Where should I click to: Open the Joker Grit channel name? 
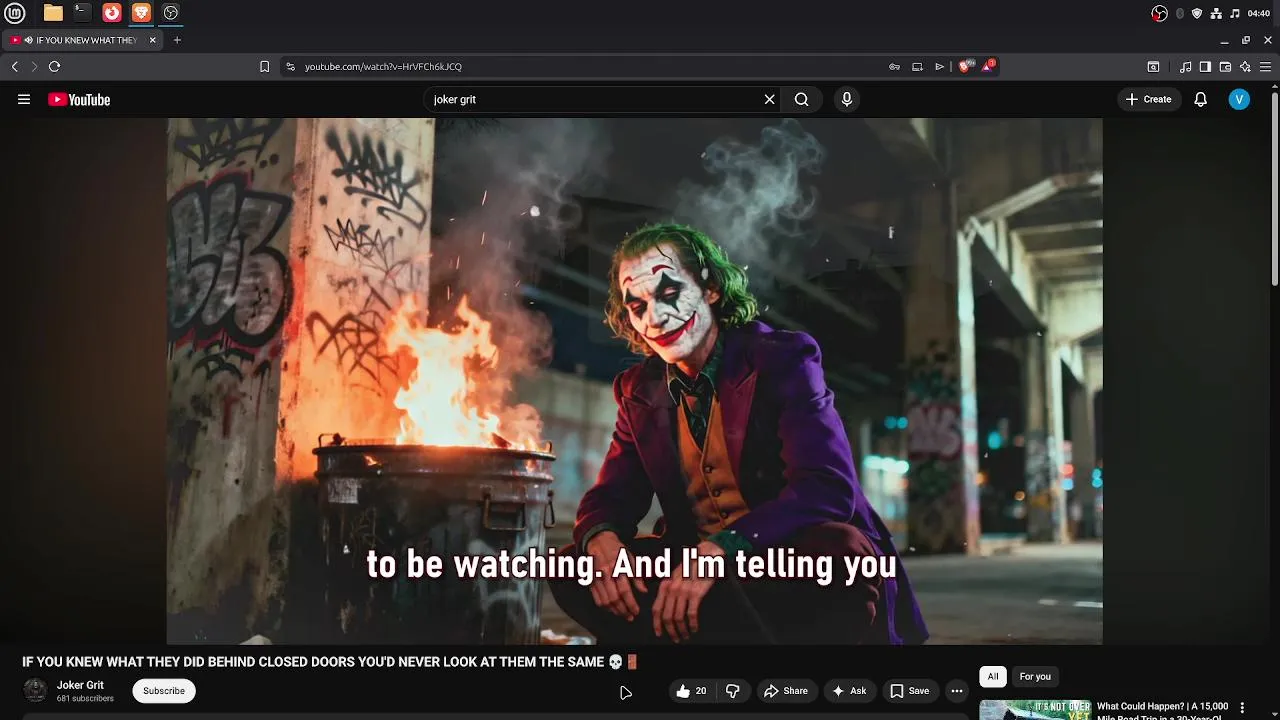[80, 685]
